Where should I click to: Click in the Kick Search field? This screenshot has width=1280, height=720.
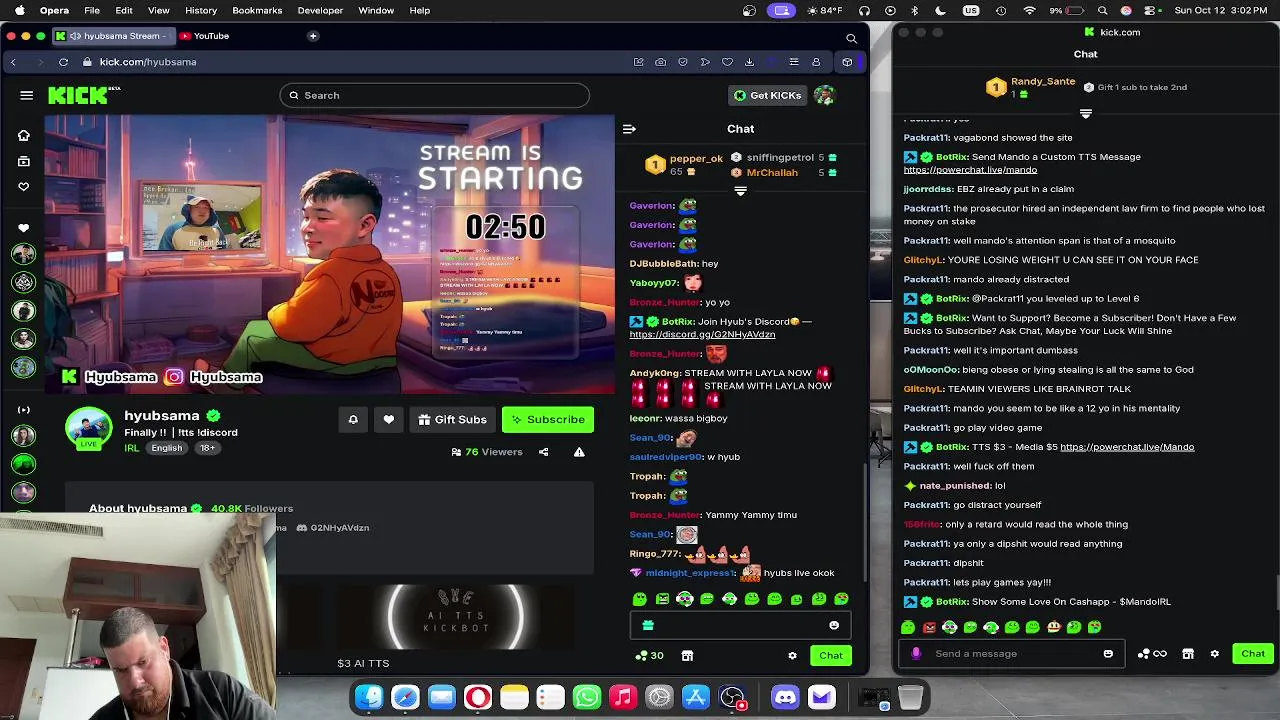point(434,95)
